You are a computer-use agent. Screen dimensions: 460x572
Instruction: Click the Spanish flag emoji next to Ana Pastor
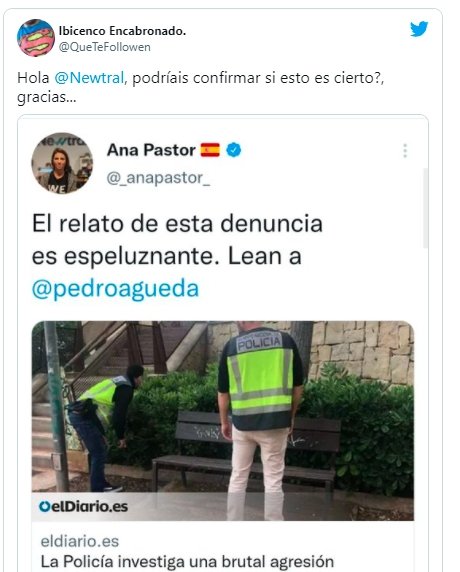point(210,150)
